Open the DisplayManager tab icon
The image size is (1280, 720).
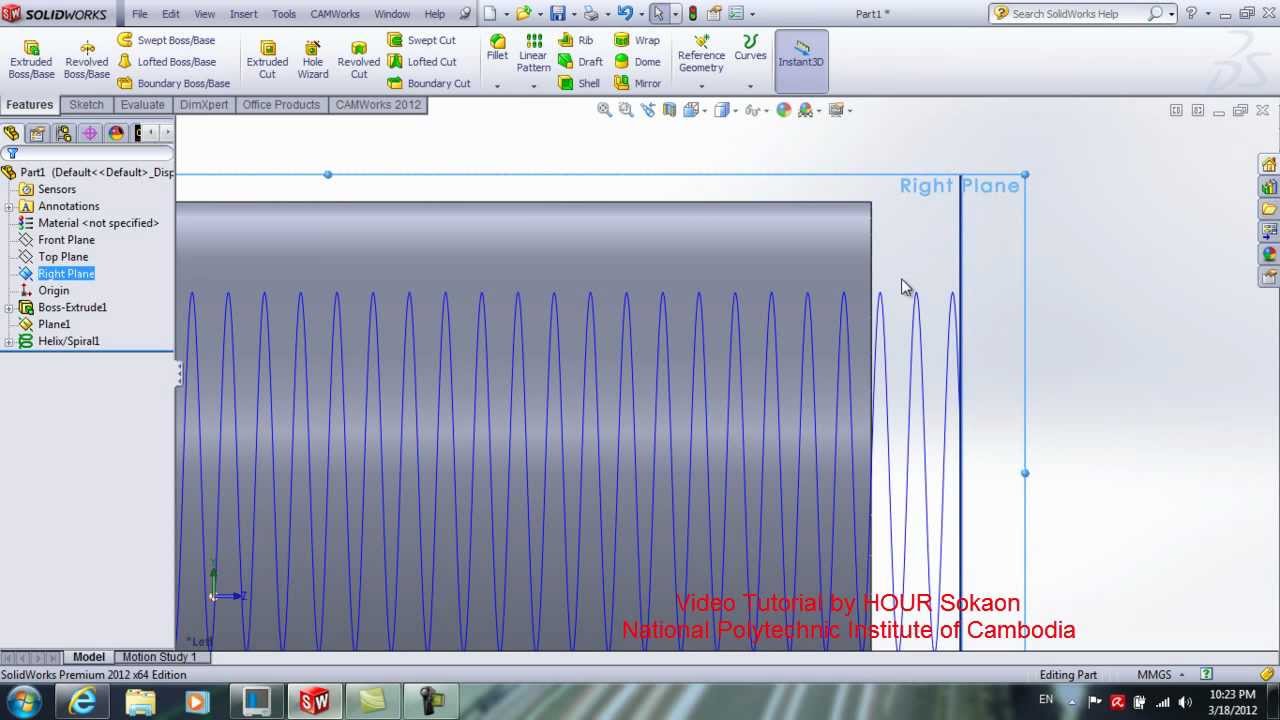point(116,133)
